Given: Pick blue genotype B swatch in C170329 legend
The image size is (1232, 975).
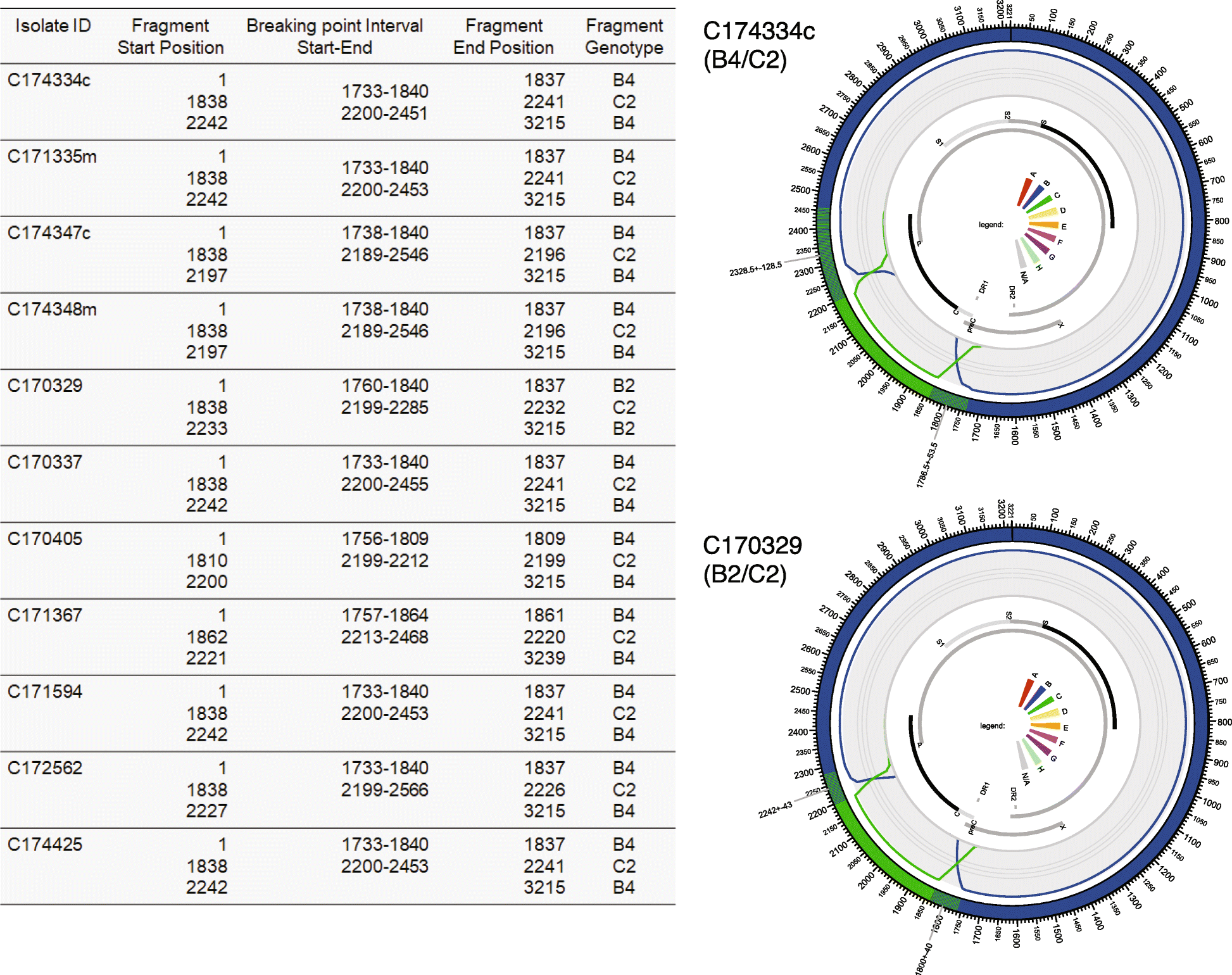Looking at the screenshot, I should point(1034,698).
